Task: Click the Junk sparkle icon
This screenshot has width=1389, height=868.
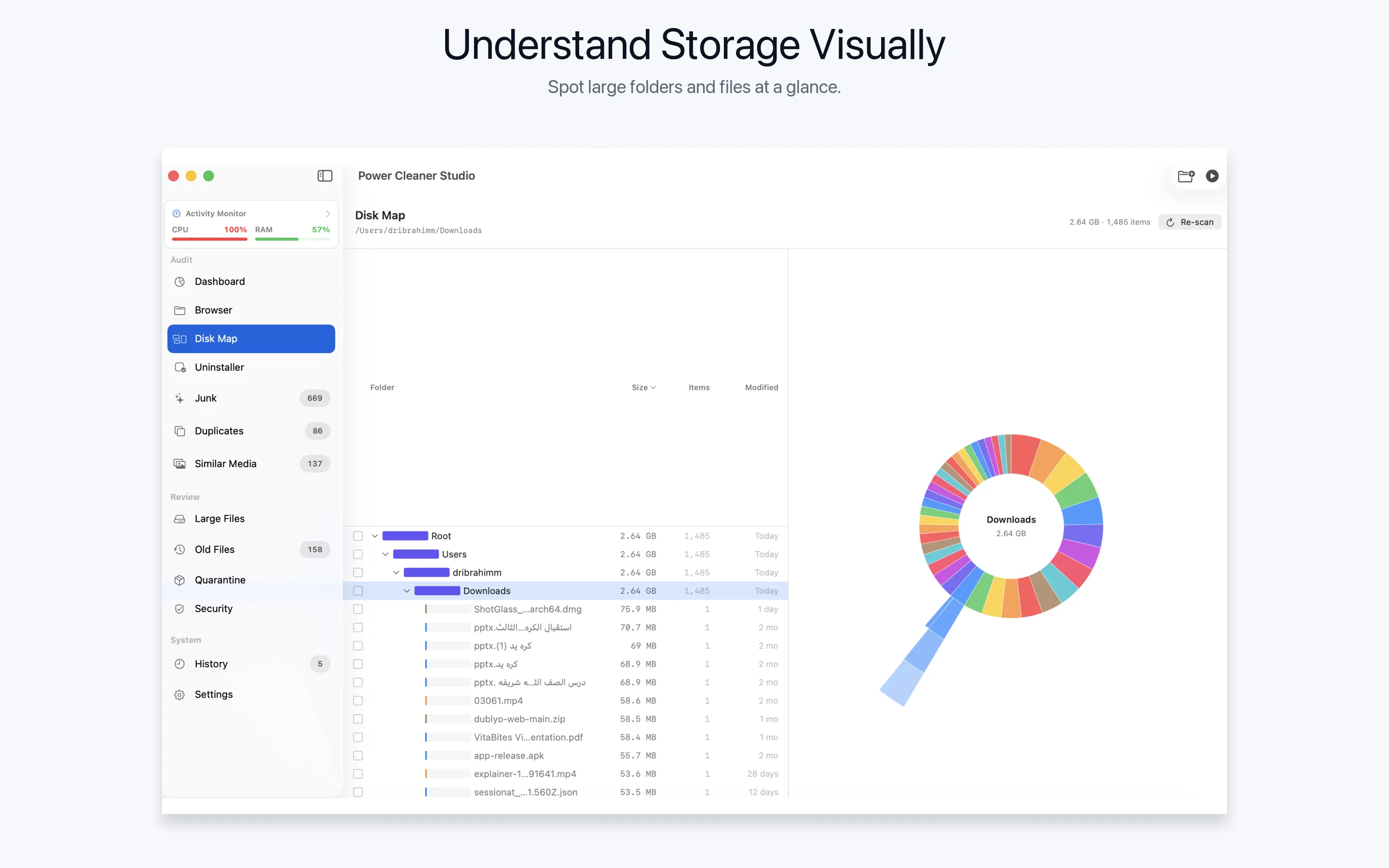Action: (179, 398)
